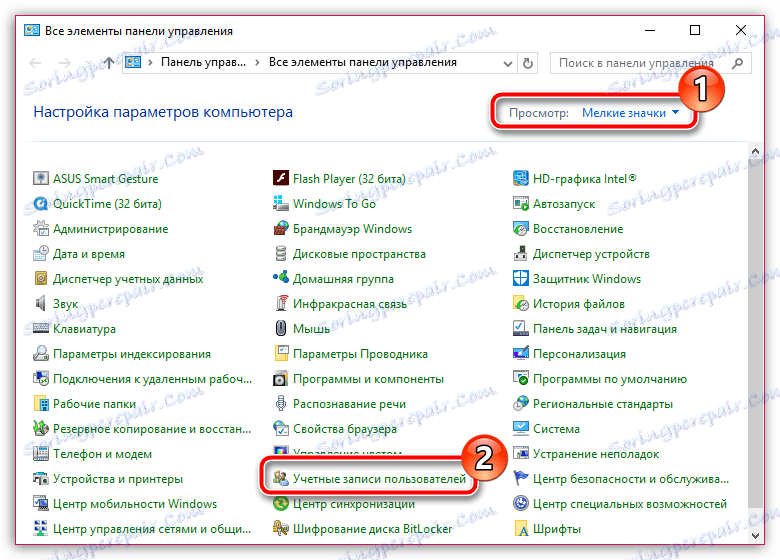Open Параметры индексирования
The width and height of the screenshot is (780, 560).
tap(121, 354)
